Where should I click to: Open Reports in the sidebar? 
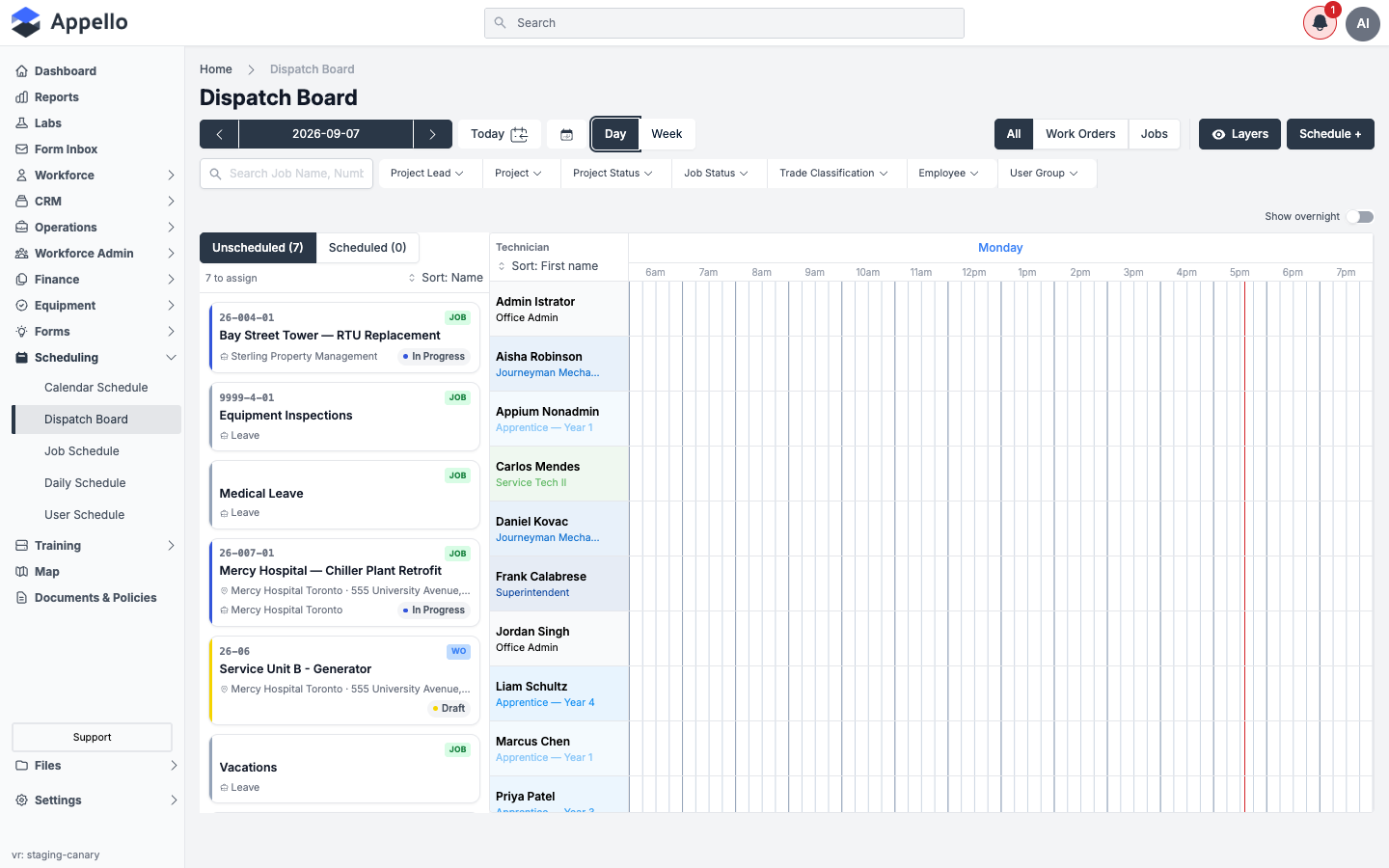[57, 97]
